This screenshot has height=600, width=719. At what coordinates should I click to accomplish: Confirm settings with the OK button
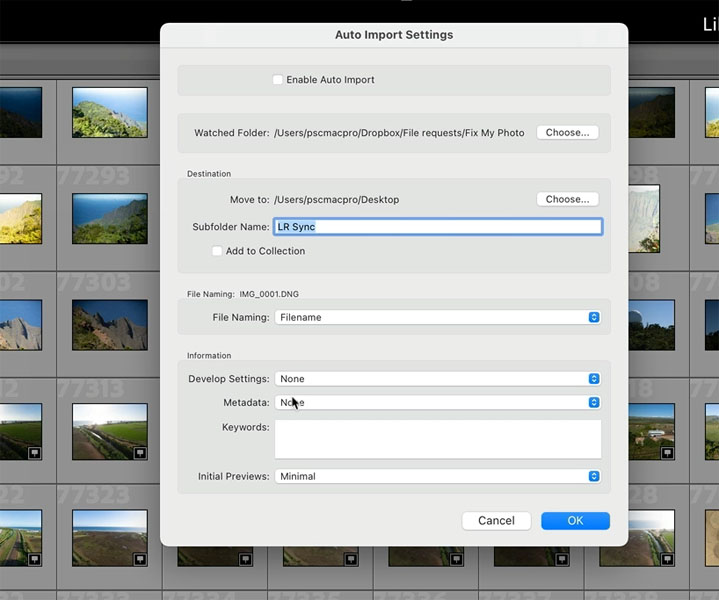click(575, 521)
